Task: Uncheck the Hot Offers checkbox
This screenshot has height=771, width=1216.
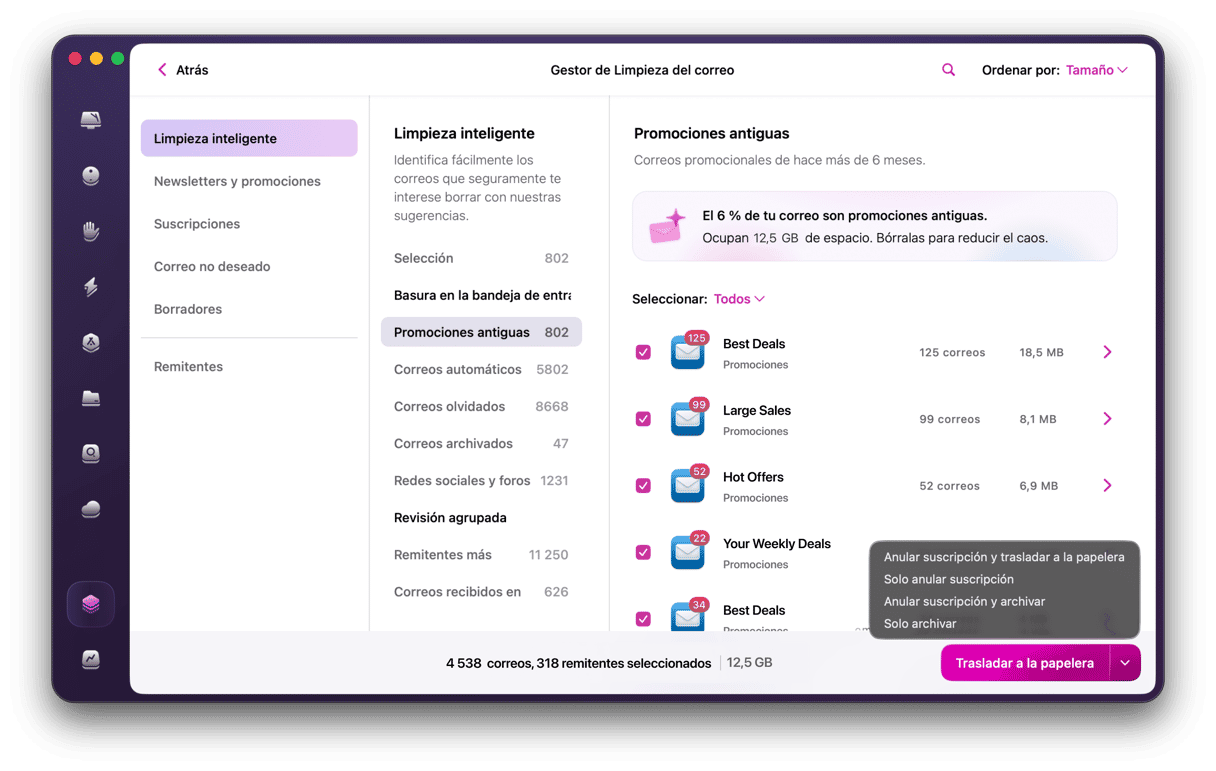Action: [x=643, y=485]
